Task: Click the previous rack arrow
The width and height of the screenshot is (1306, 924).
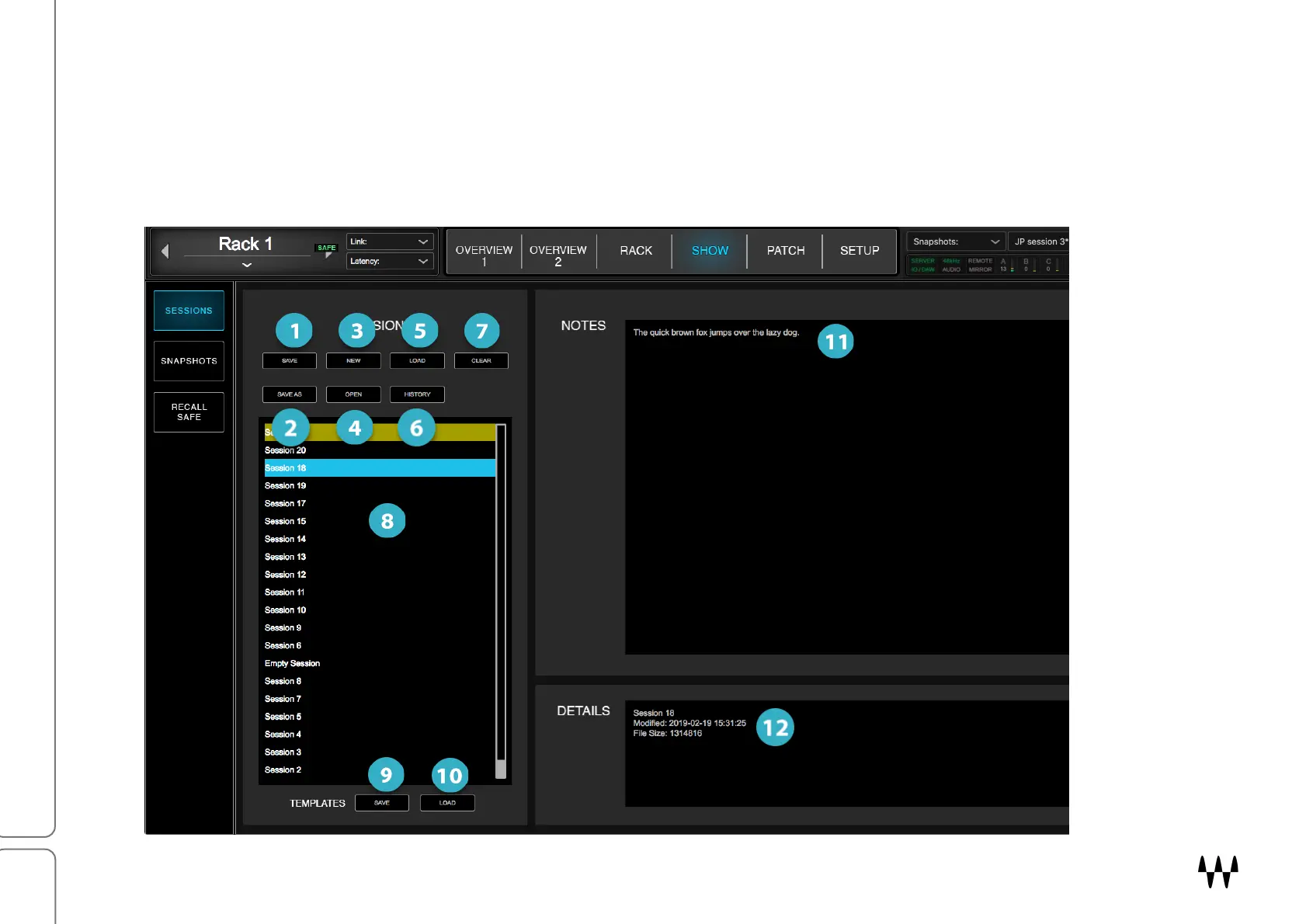Action: pos(165,251)
